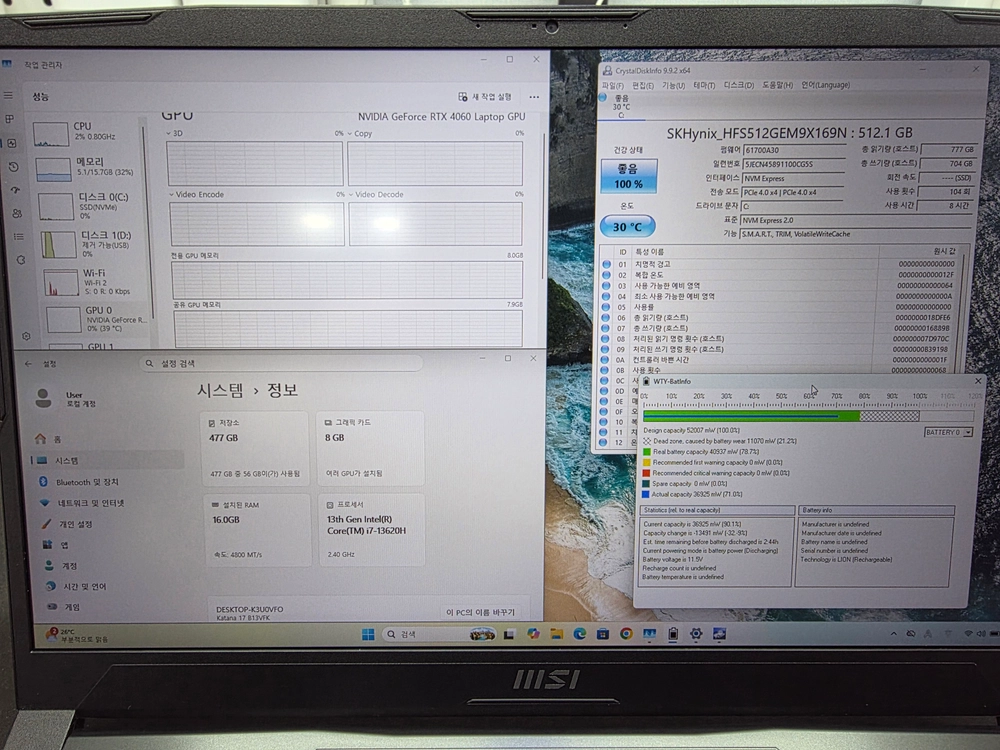Click the 시스템 breadcrumb link in Settings
The width and height of the screenshot is (1000, 750).
click(220, 390)
